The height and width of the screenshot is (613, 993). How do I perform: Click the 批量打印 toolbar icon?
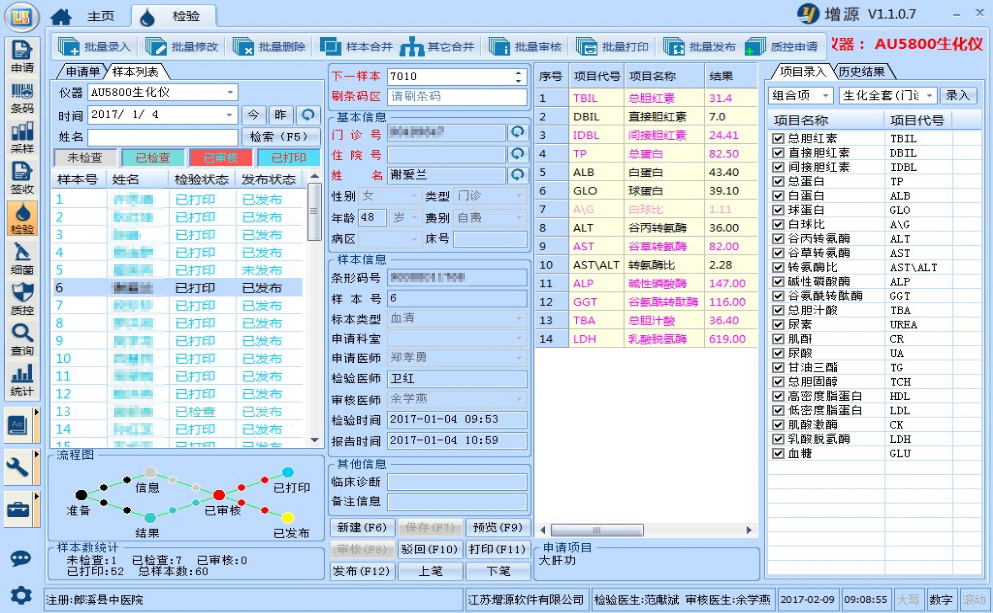point(613,46)
